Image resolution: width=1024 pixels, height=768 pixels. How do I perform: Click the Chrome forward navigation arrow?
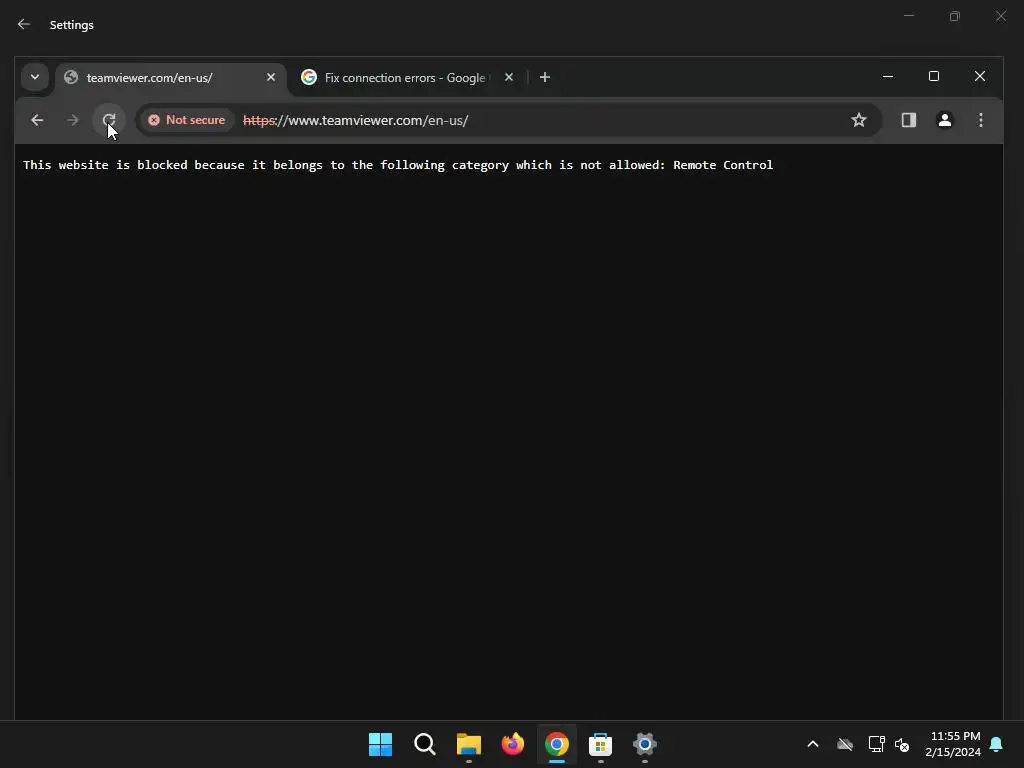(72, 120)
